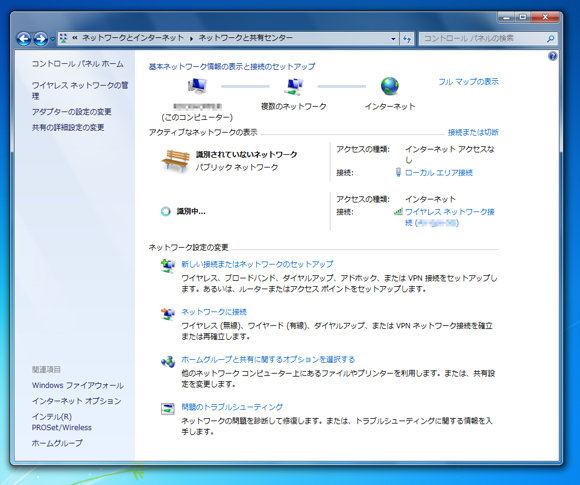
Task: Click the 識別中... text
Action: [x=191, y=211]
